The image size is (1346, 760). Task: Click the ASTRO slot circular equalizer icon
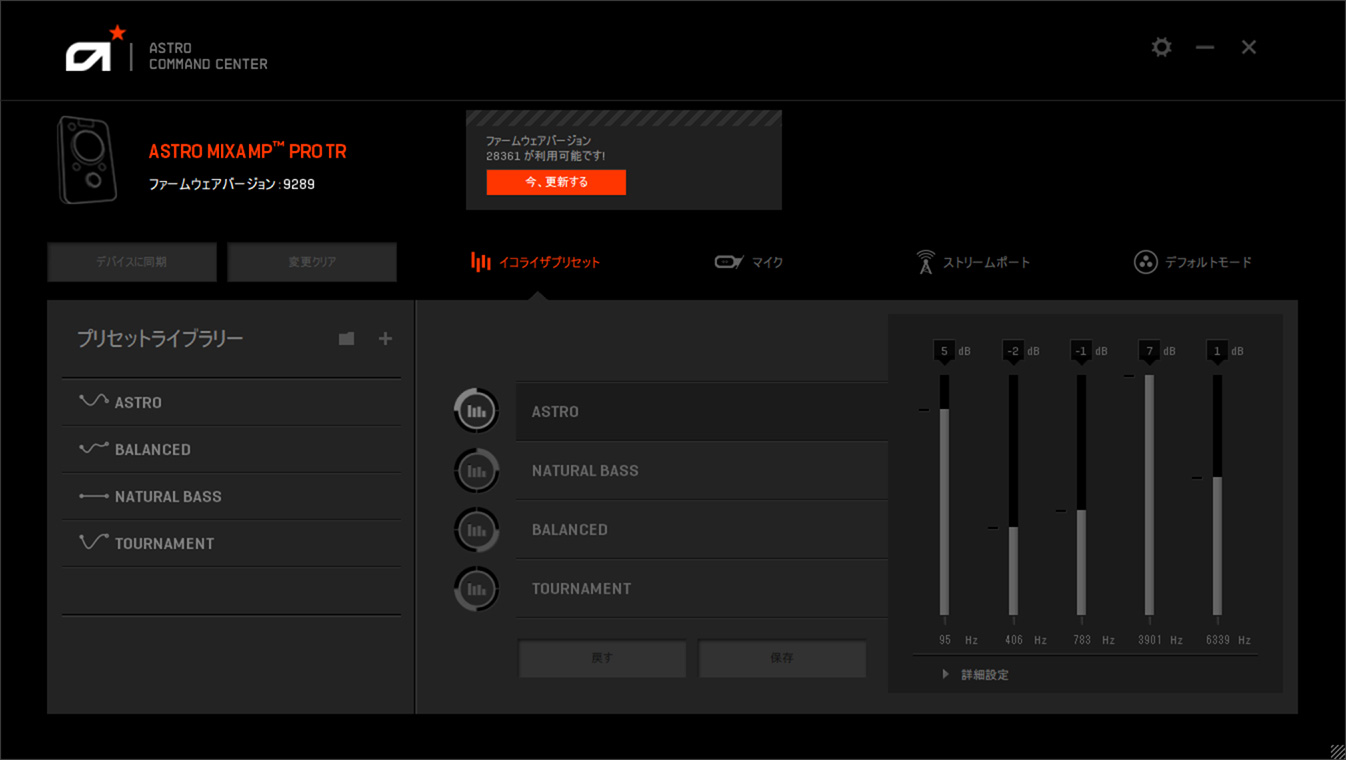476,411
